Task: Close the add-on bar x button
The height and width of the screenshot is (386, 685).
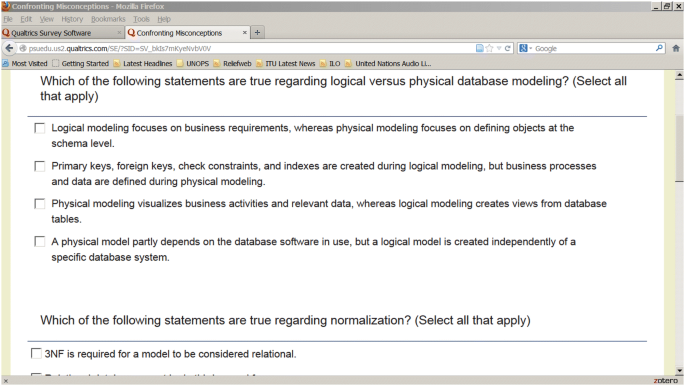Action: 5,381
